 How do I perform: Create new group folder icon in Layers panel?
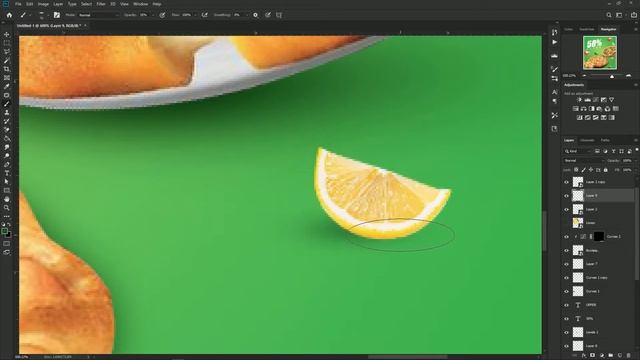(x=611, y=356)
